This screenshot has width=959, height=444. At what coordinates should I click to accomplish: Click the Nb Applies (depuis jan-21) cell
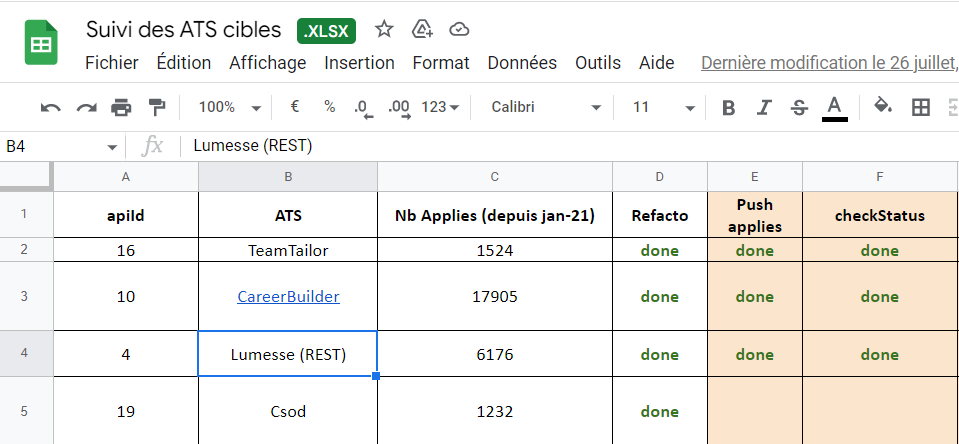(495, 215)
